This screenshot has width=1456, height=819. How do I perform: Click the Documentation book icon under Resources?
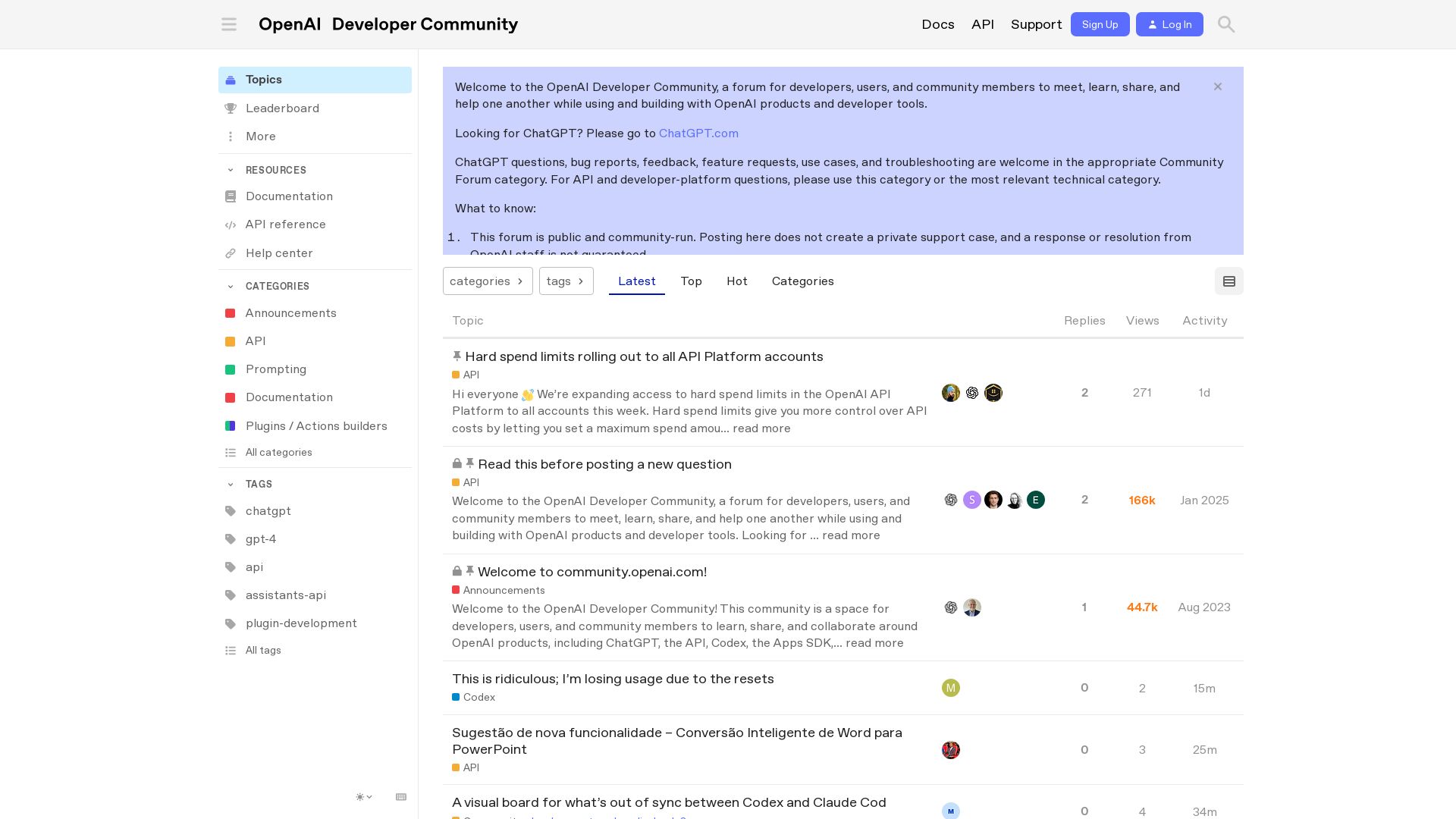[231, 196]
